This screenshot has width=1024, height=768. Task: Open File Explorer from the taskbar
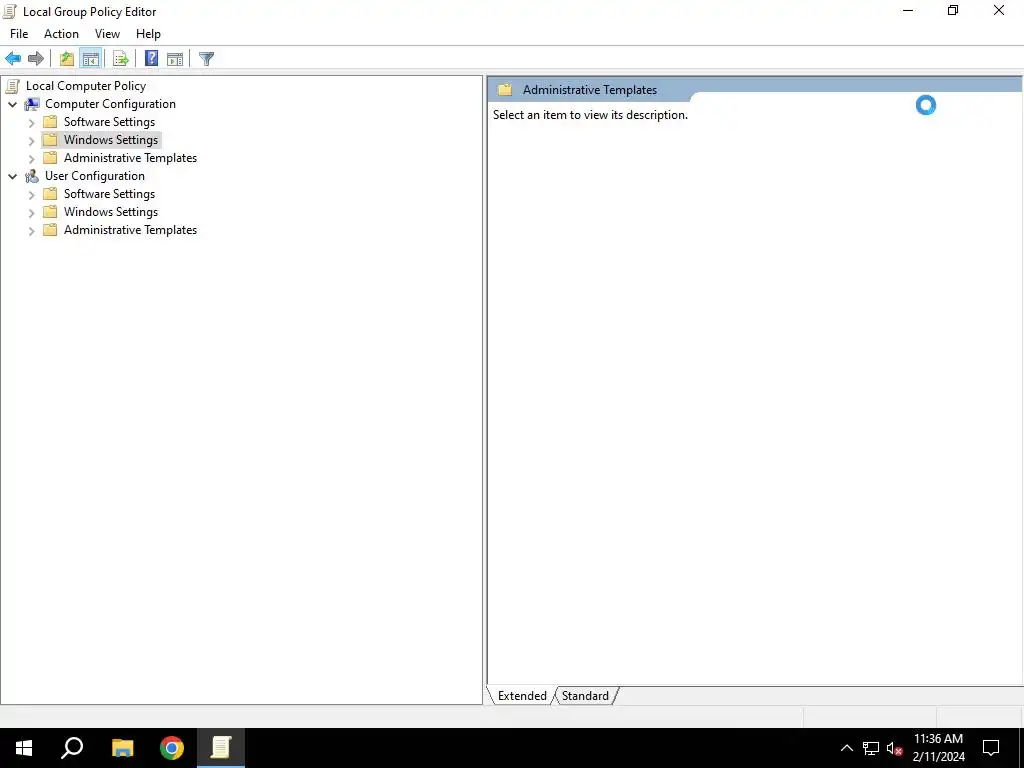tap(122, 748)
